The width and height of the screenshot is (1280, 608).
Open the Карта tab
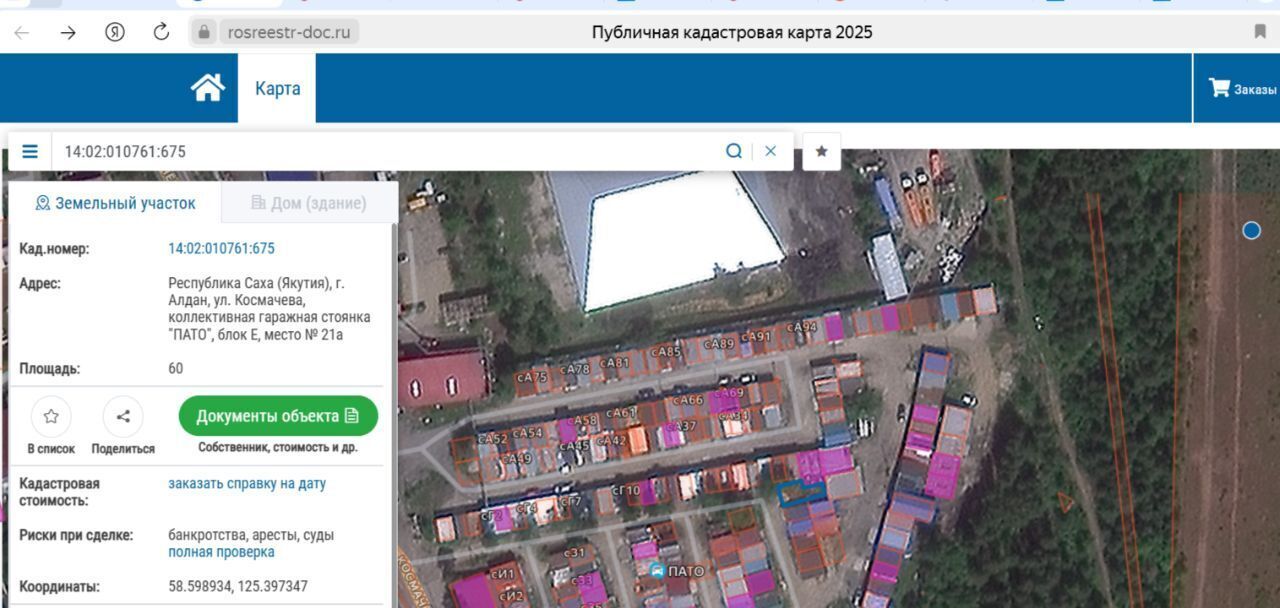(277, 88)
